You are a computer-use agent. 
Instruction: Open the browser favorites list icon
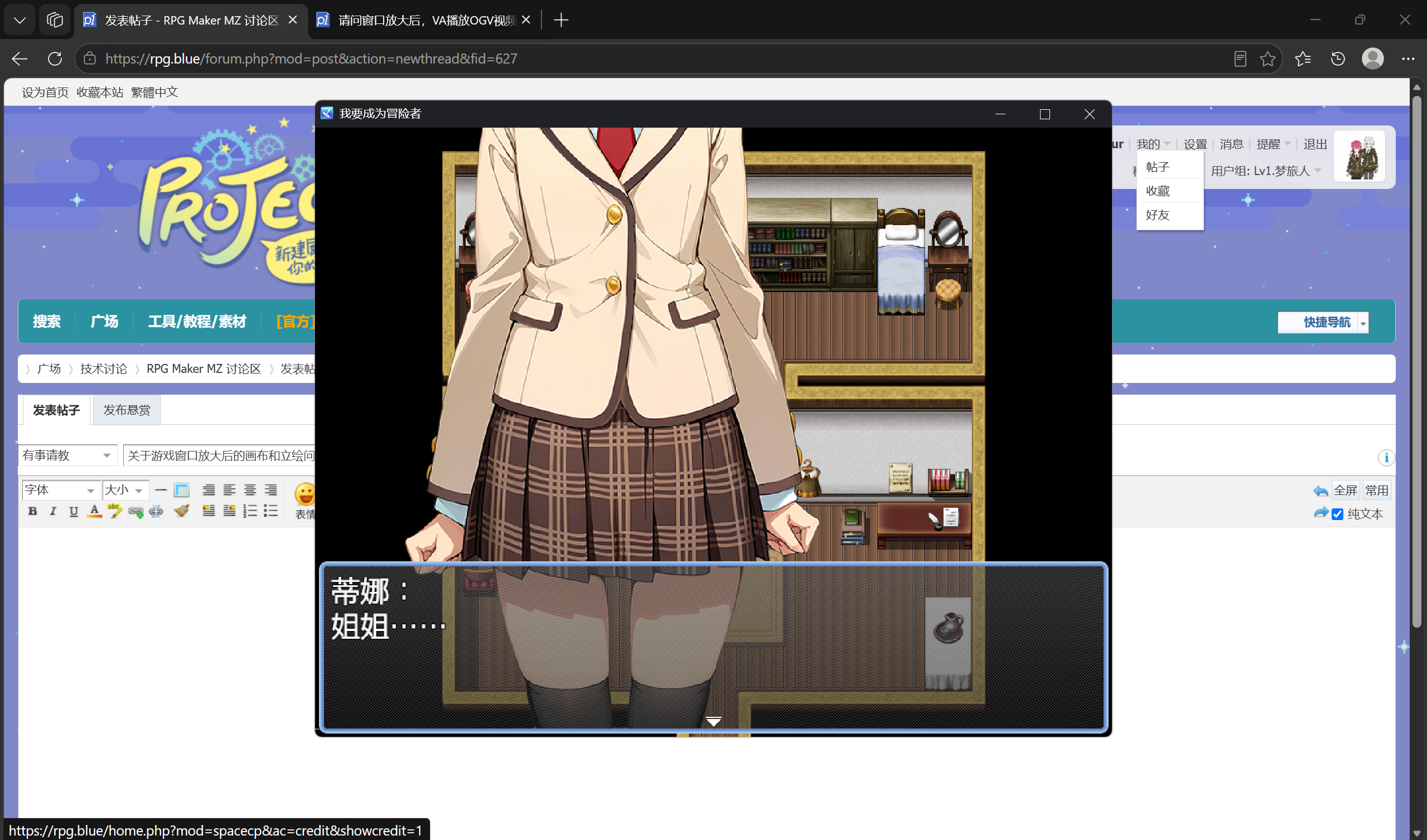1303,59
